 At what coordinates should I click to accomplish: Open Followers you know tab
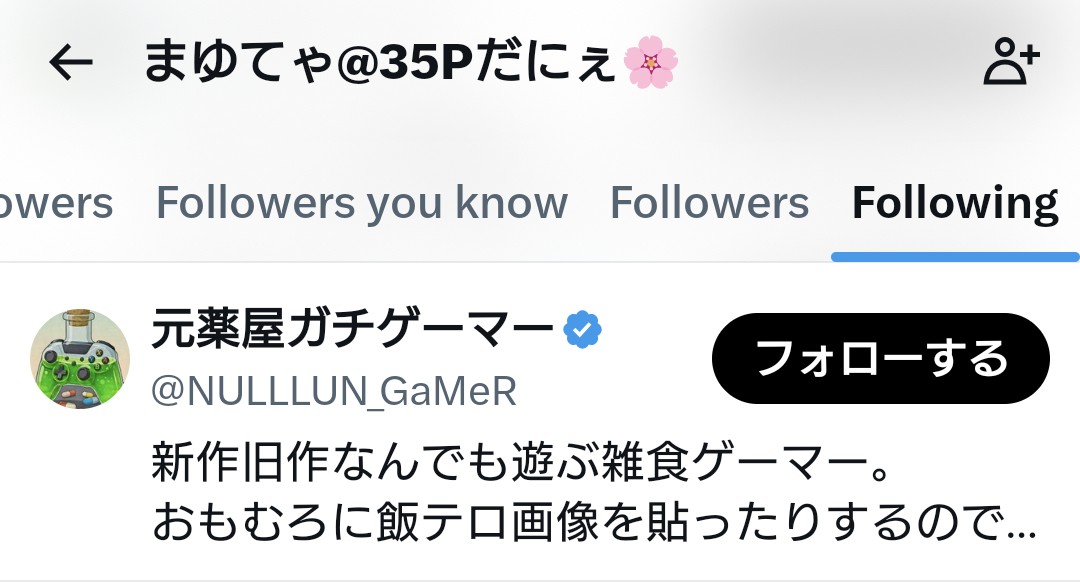click(x=362, y=204)
